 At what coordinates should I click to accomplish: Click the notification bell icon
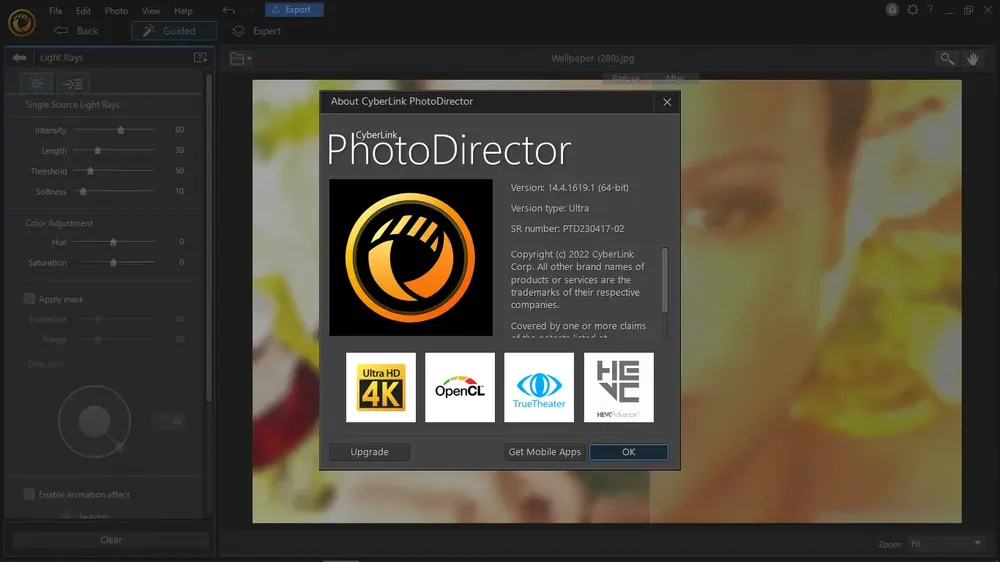pos(892,10)
